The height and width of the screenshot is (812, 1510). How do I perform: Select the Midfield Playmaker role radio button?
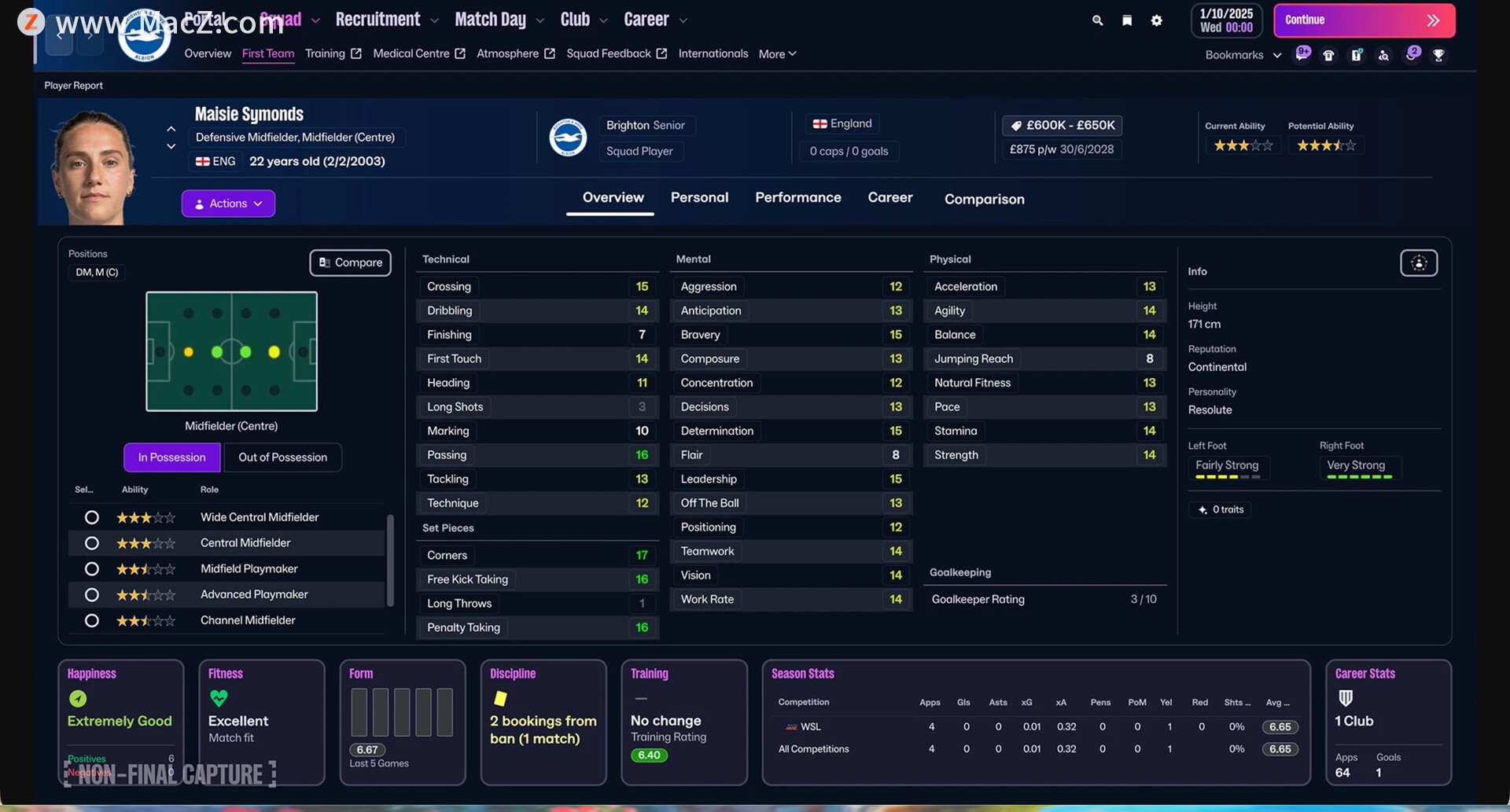[x=92, y=569]
